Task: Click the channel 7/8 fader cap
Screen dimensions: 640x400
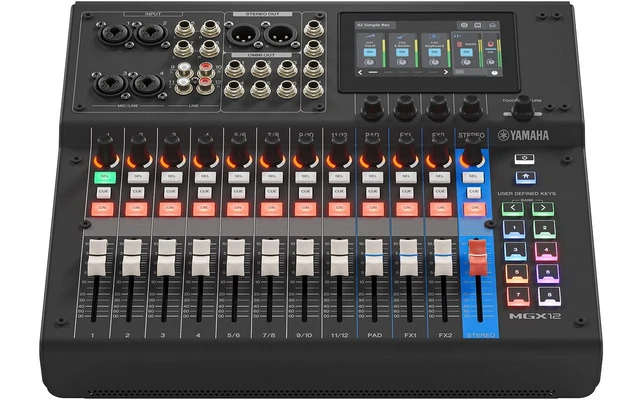Action: [x=270, y=258]
